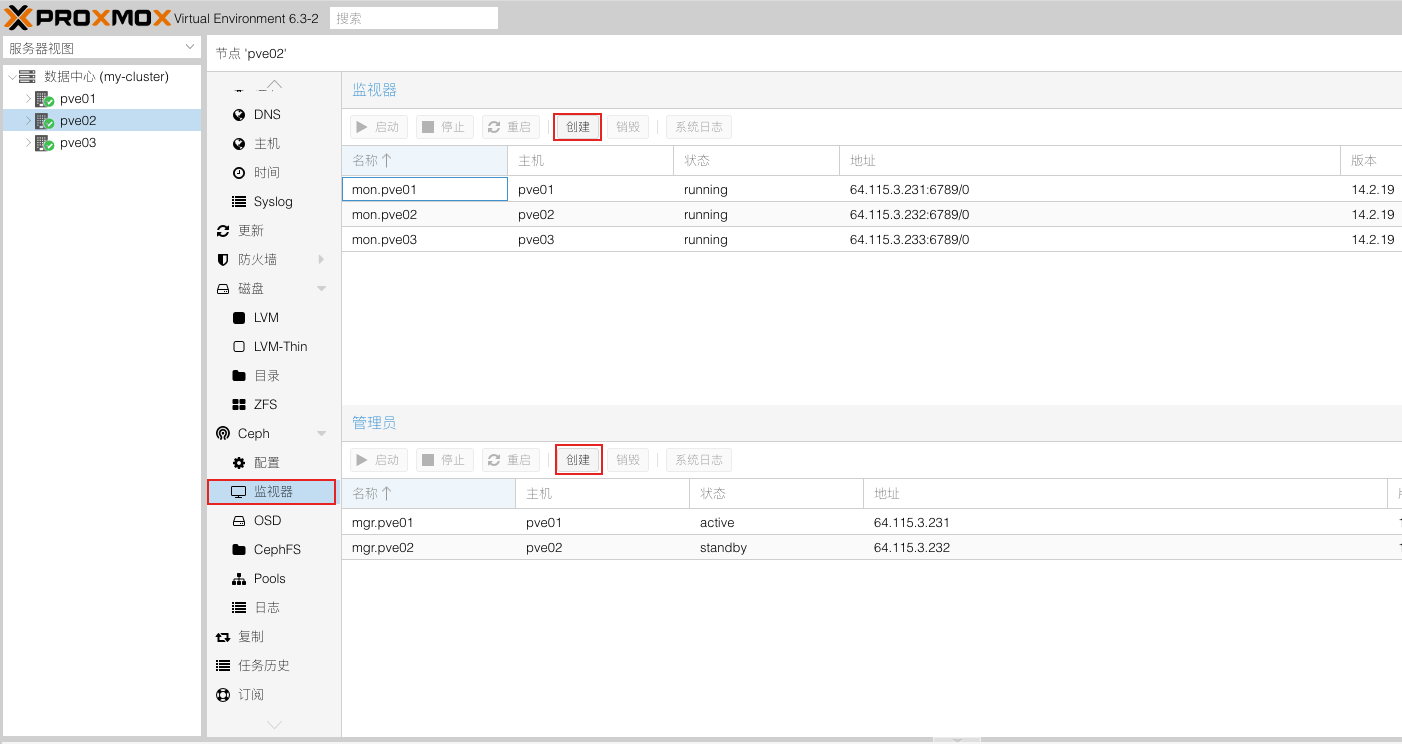Open the DNS globe icon entry
This screenshot has height=744, width=1402.
(x=239, y=115)
